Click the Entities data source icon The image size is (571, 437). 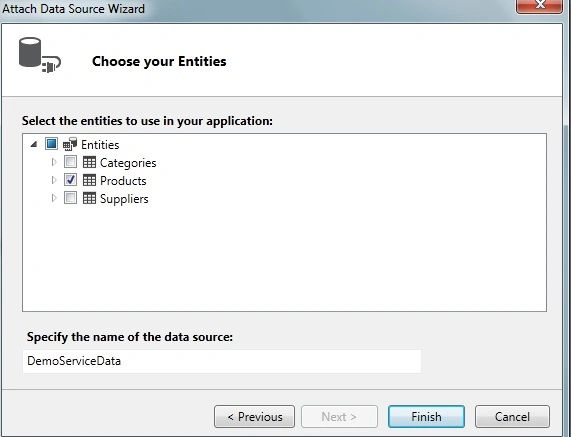click(x=70, y=144)
